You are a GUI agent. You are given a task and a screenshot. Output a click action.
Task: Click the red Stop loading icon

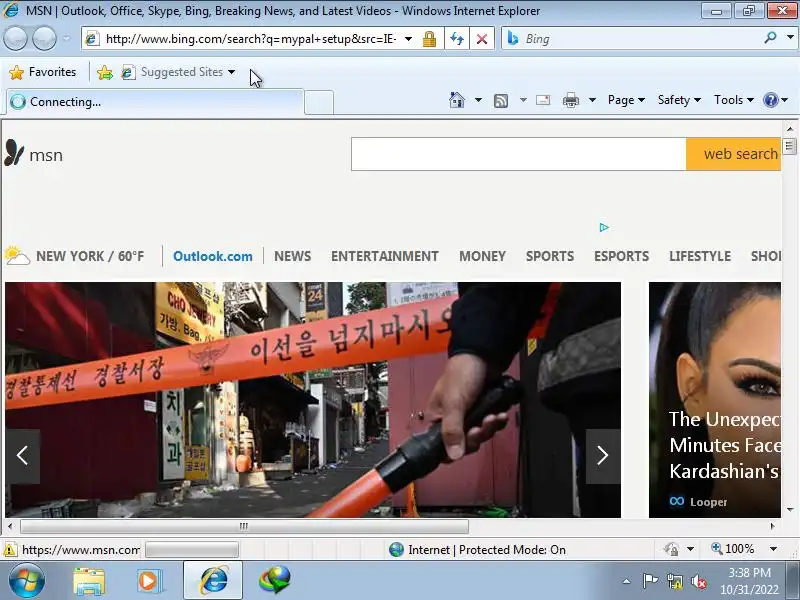(x=482, y=39)
